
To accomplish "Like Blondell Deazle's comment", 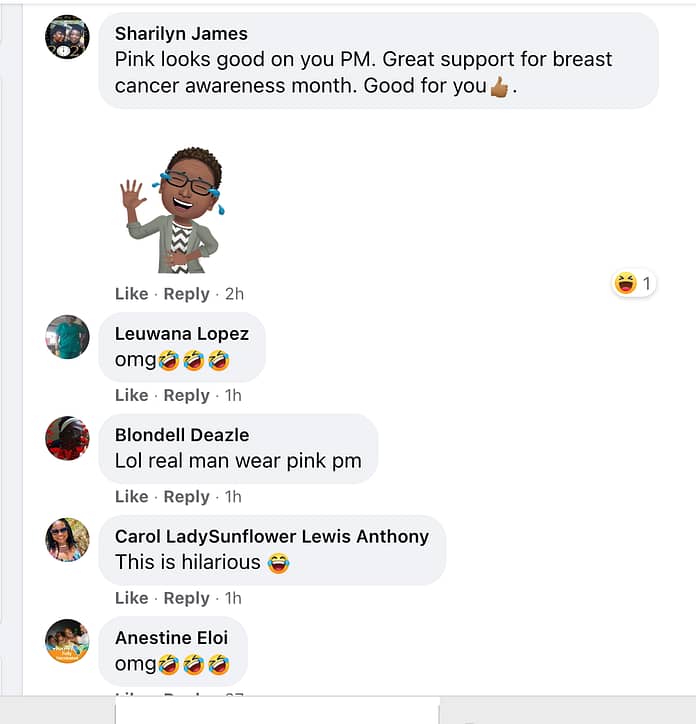I will (132, 496).
